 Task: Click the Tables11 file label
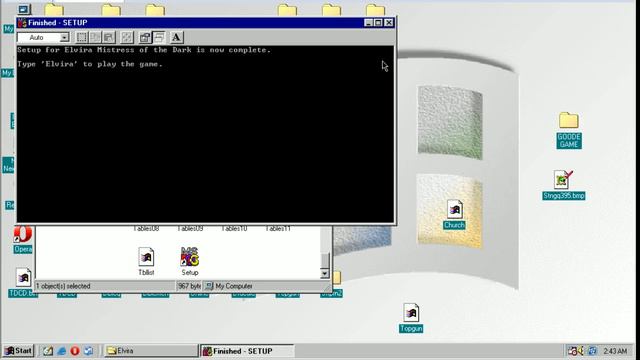(x=278, y=229)
